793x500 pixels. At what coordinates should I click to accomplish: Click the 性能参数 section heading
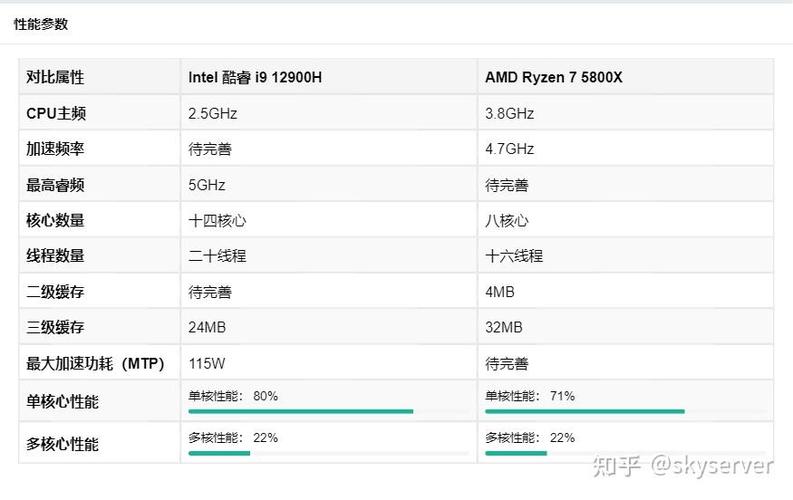pos(41,24)
